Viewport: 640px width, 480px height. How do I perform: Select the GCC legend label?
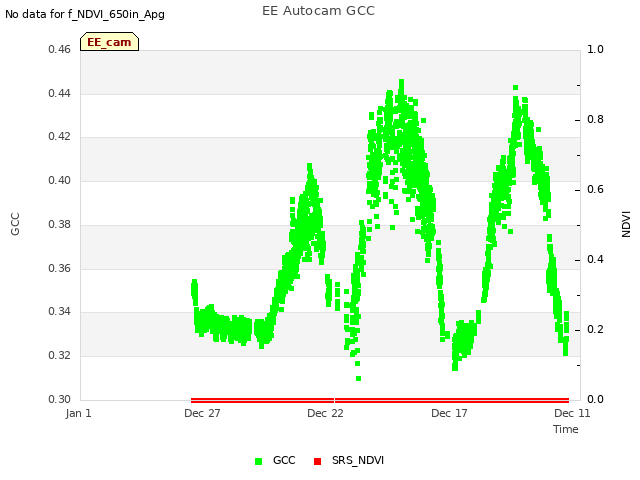[284, 460]
